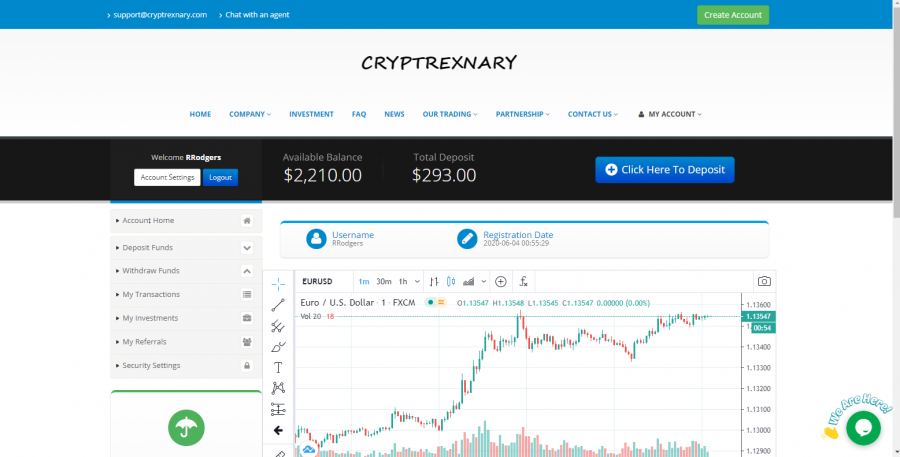Viewport: 900px width, 457px height.
Task: Toggle the orange approximate-data indicator
Action: [x=441, y=303]
